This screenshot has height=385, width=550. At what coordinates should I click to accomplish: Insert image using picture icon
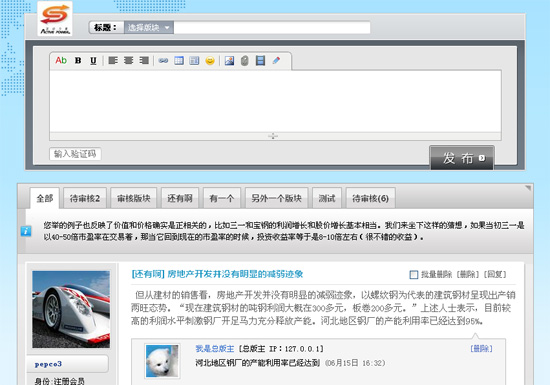point(229,60)
